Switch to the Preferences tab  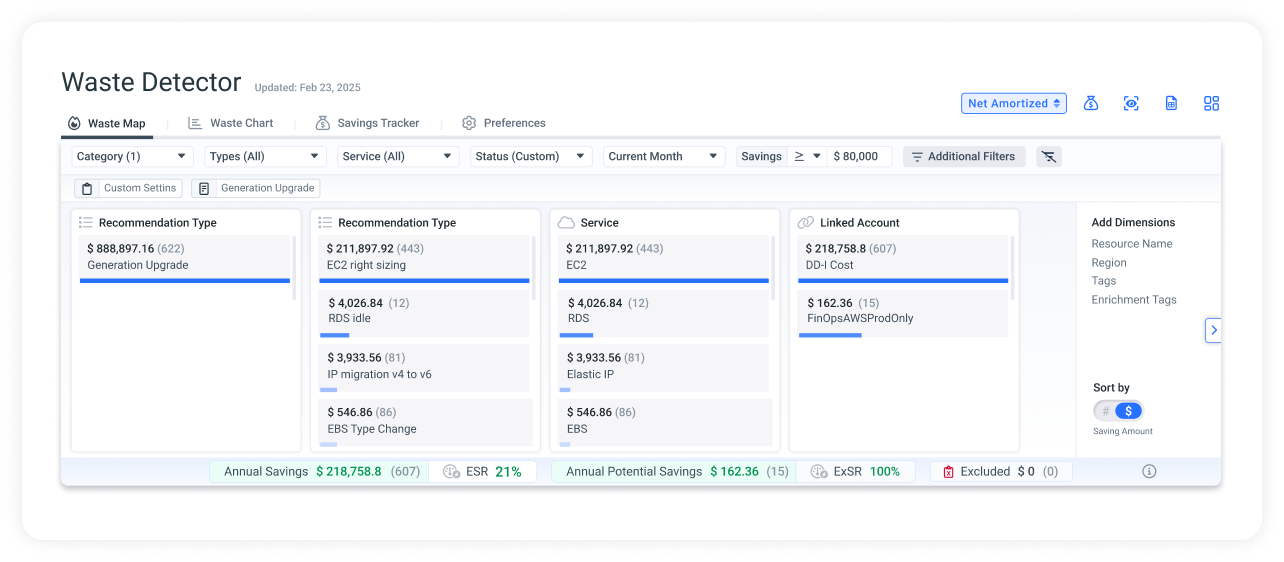tap(504, 123)
